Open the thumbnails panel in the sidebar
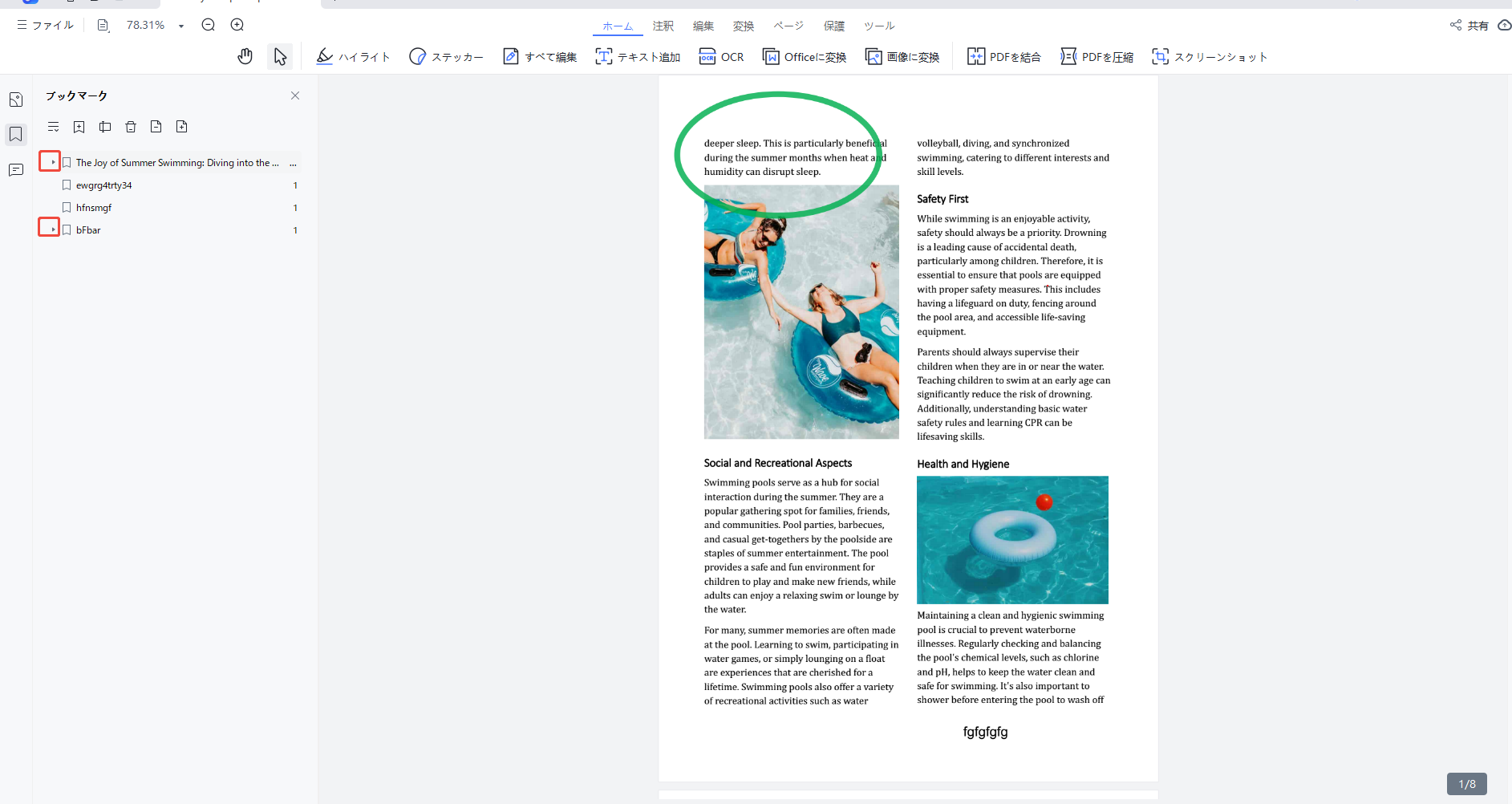The image size is (1512, 804). [16, 99]
